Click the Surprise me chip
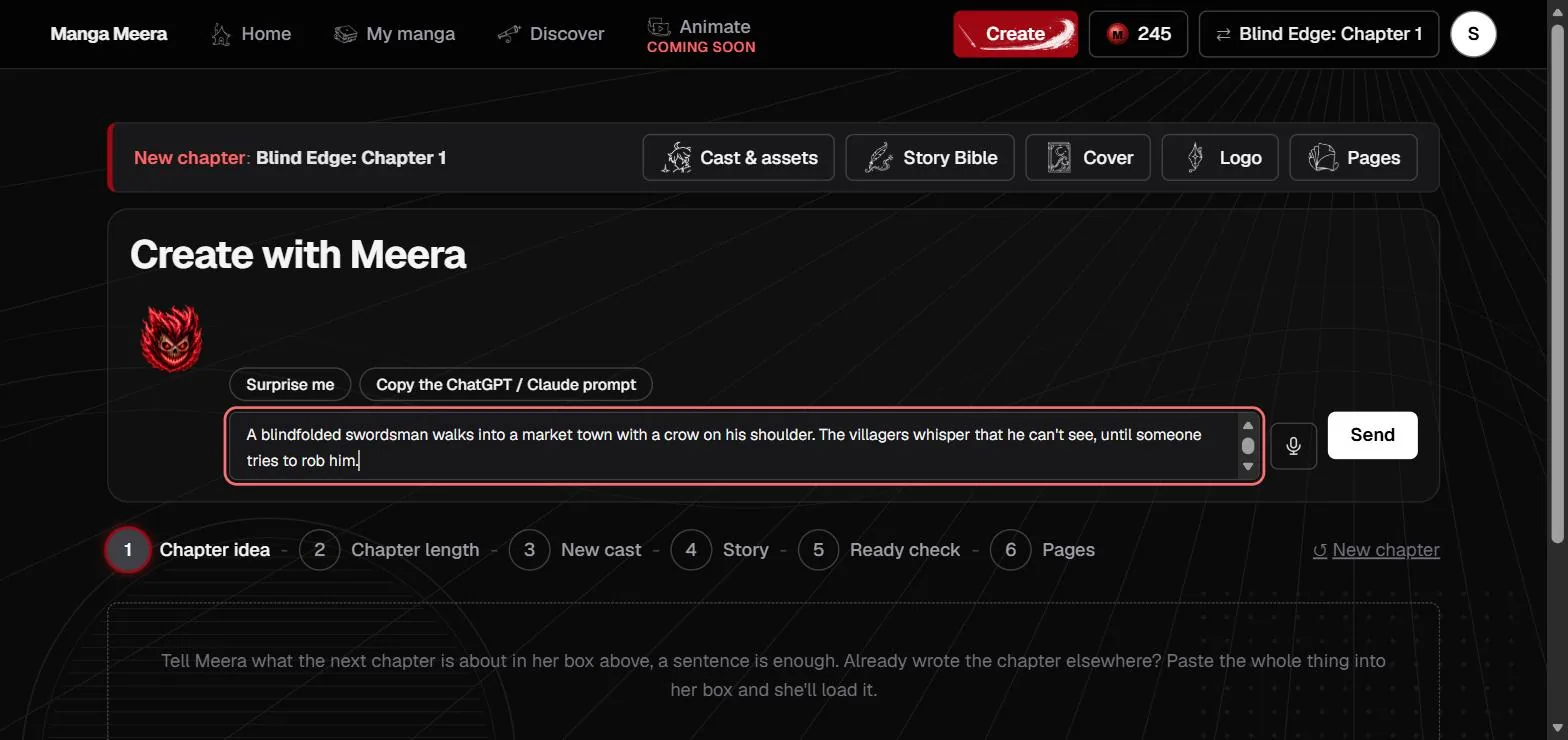The width and height of the screenshot is (1568, 740). [290, 384]
